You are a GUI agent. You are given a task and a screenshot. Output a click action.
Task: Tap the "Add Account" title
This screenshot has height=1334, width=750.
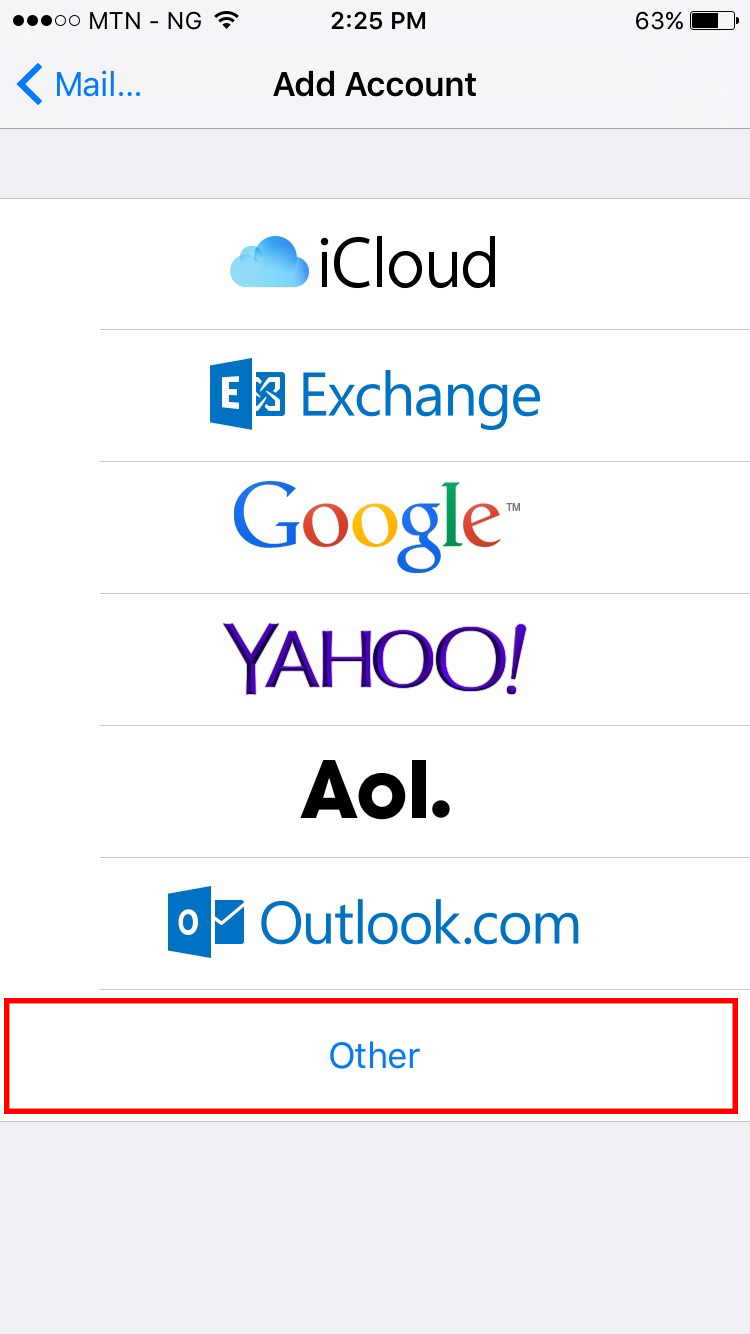(375, 85)
